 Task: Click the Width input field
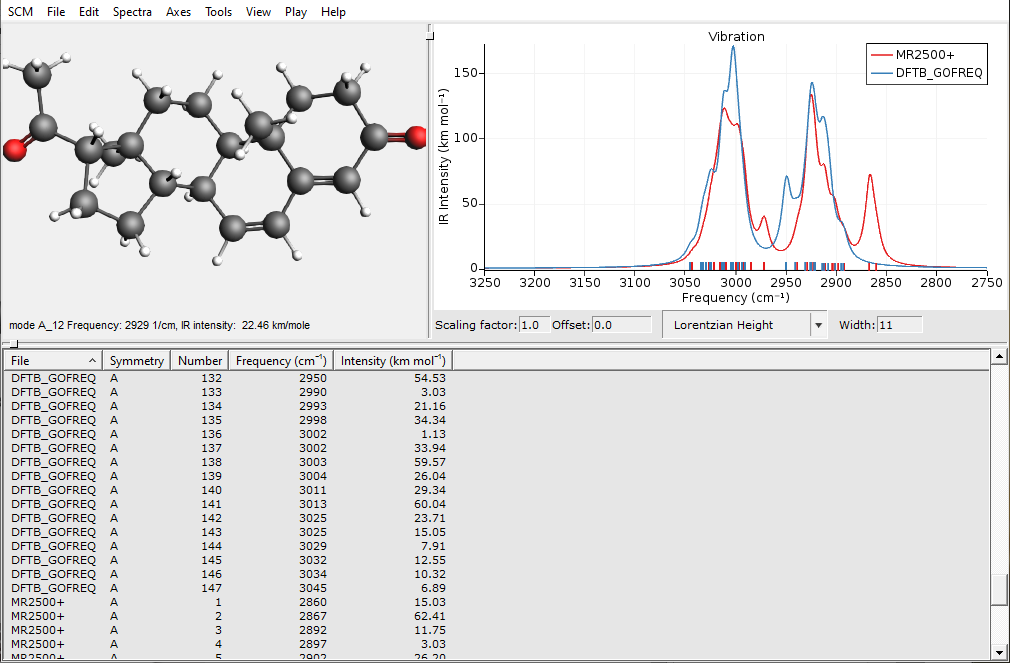(x=899, y=325)
